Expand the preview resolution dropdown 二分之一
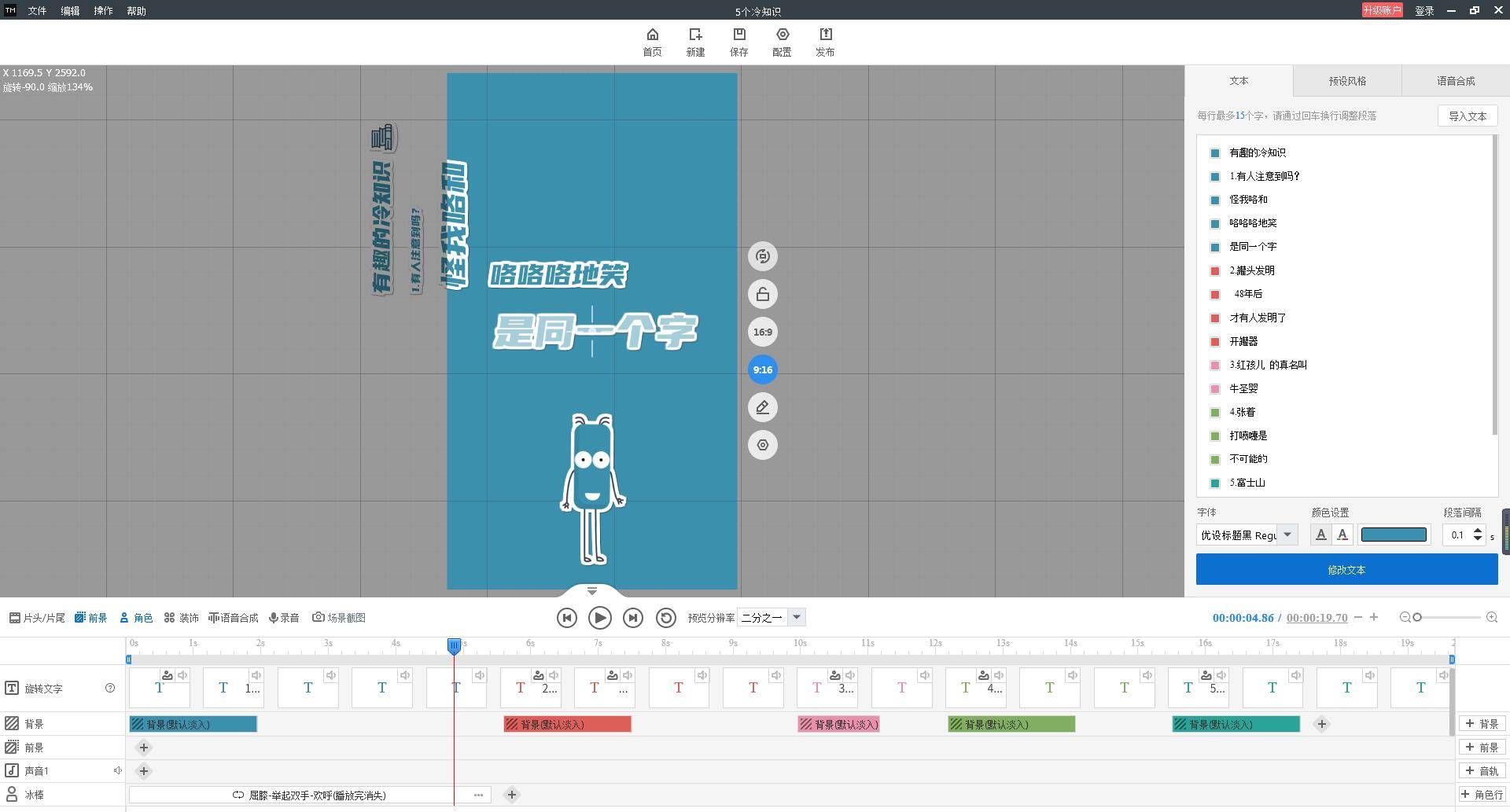Screen dimensions: 1510x812 pos(796,618)
